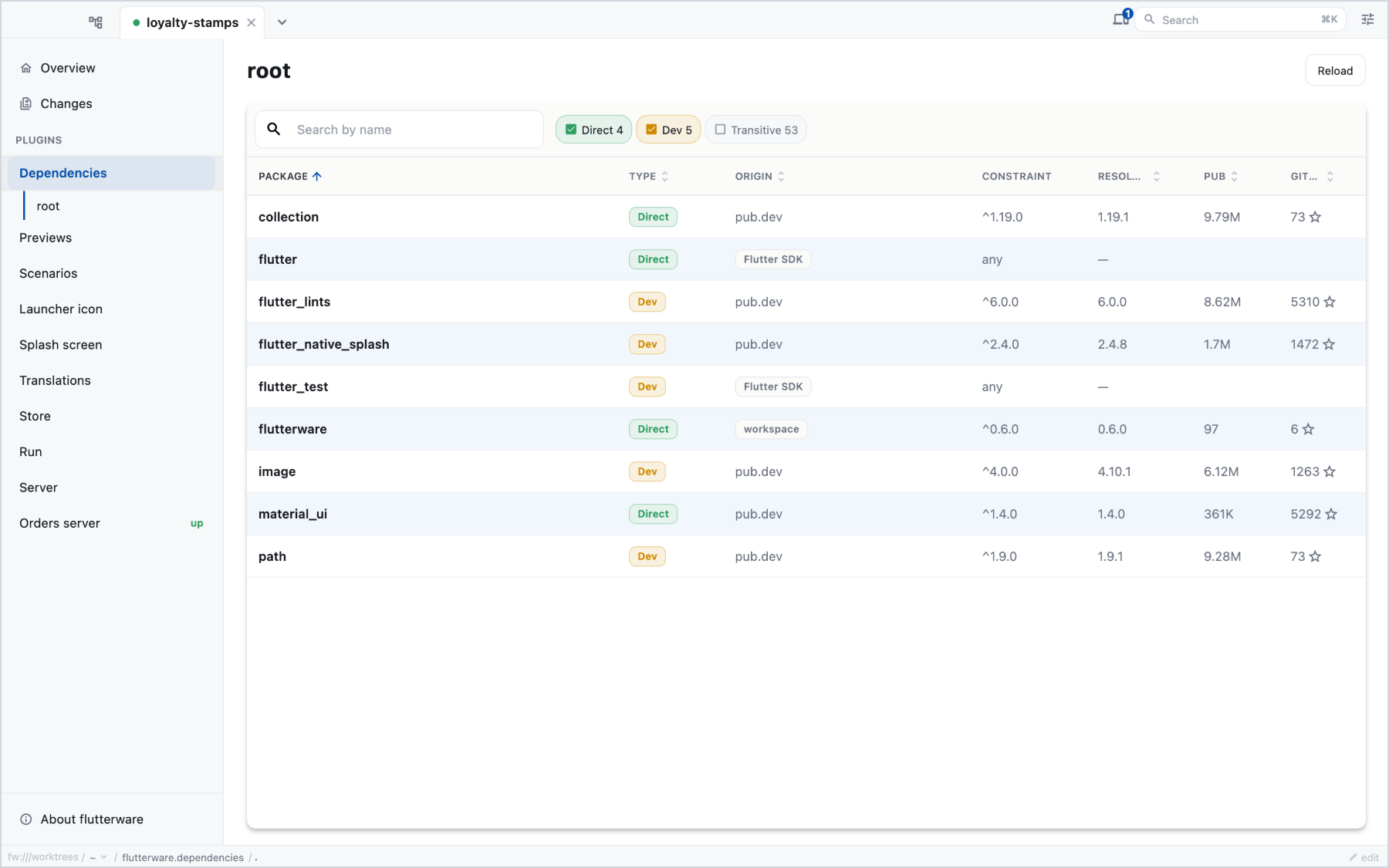Open the Overview page
The width and height of the screenshot is (1389, 868).
pos(112,68)
